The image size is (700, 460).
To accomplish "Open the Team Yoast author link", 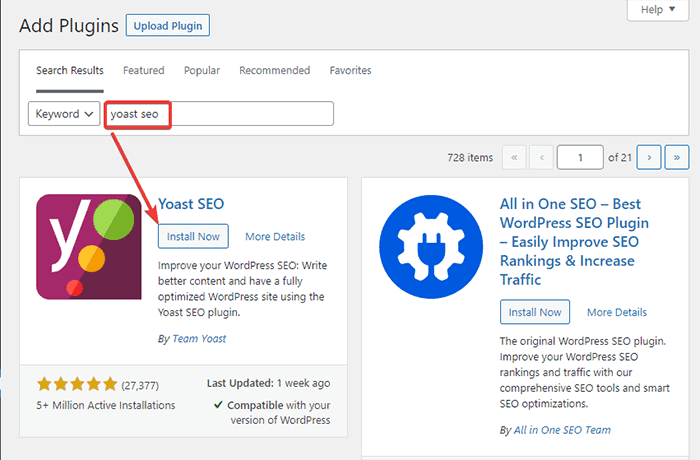I will point(199,339).
